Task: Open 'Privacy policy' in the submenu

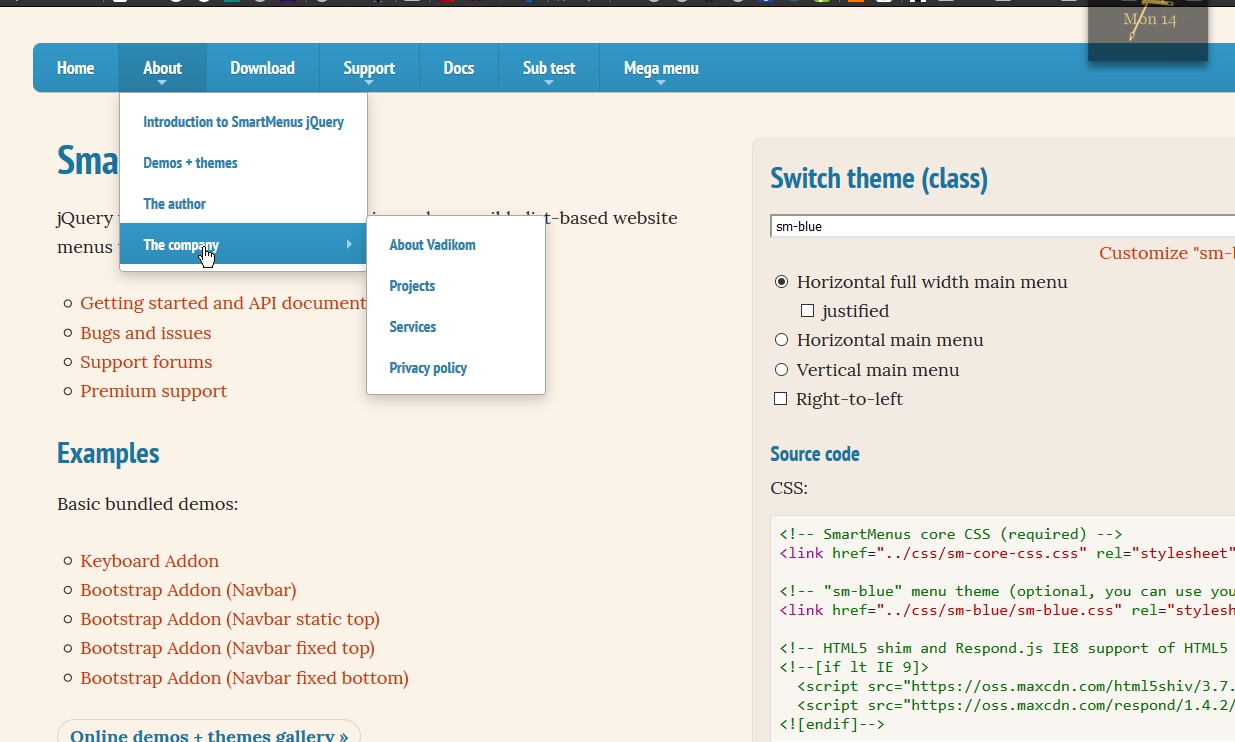Action: 428,368
